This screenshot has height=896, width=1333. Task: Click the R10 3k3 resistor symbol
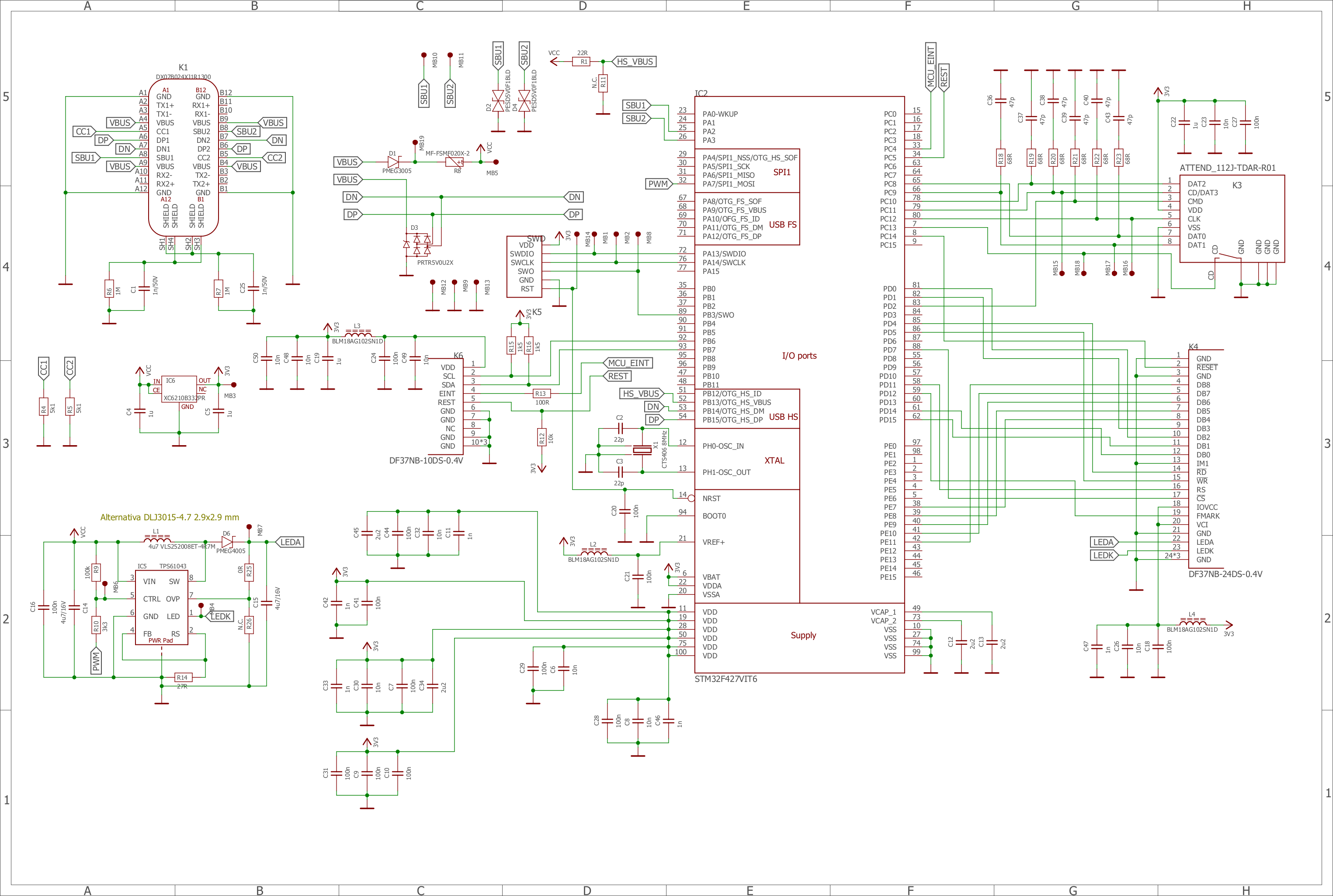(96, 625)
